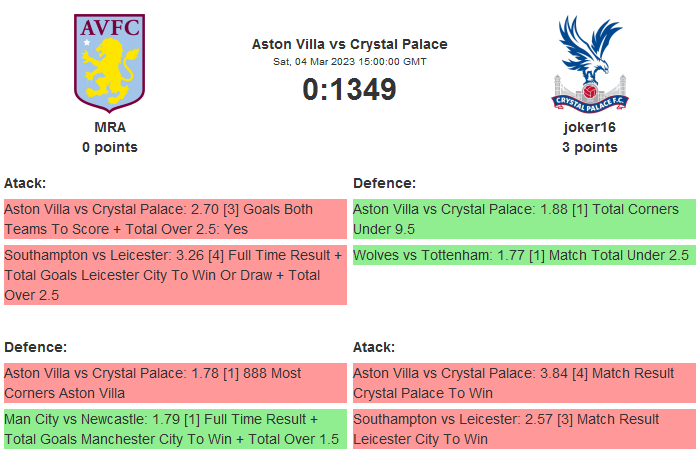
Task: Open the Aston Villa vs Crystal Palace match title
Action: (349, 44)
